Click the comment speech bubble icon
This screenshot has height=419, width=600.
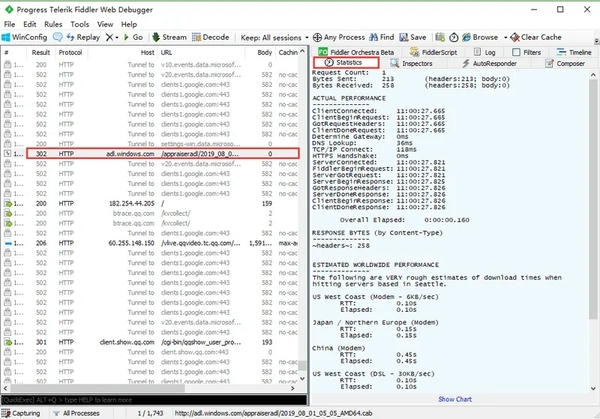58,37
